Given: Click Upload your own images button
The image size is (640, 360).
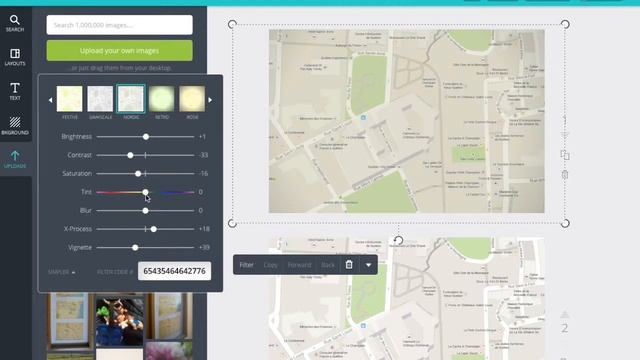Looking at the screenshot, I should pyautogui.click(x=120, y=51).
